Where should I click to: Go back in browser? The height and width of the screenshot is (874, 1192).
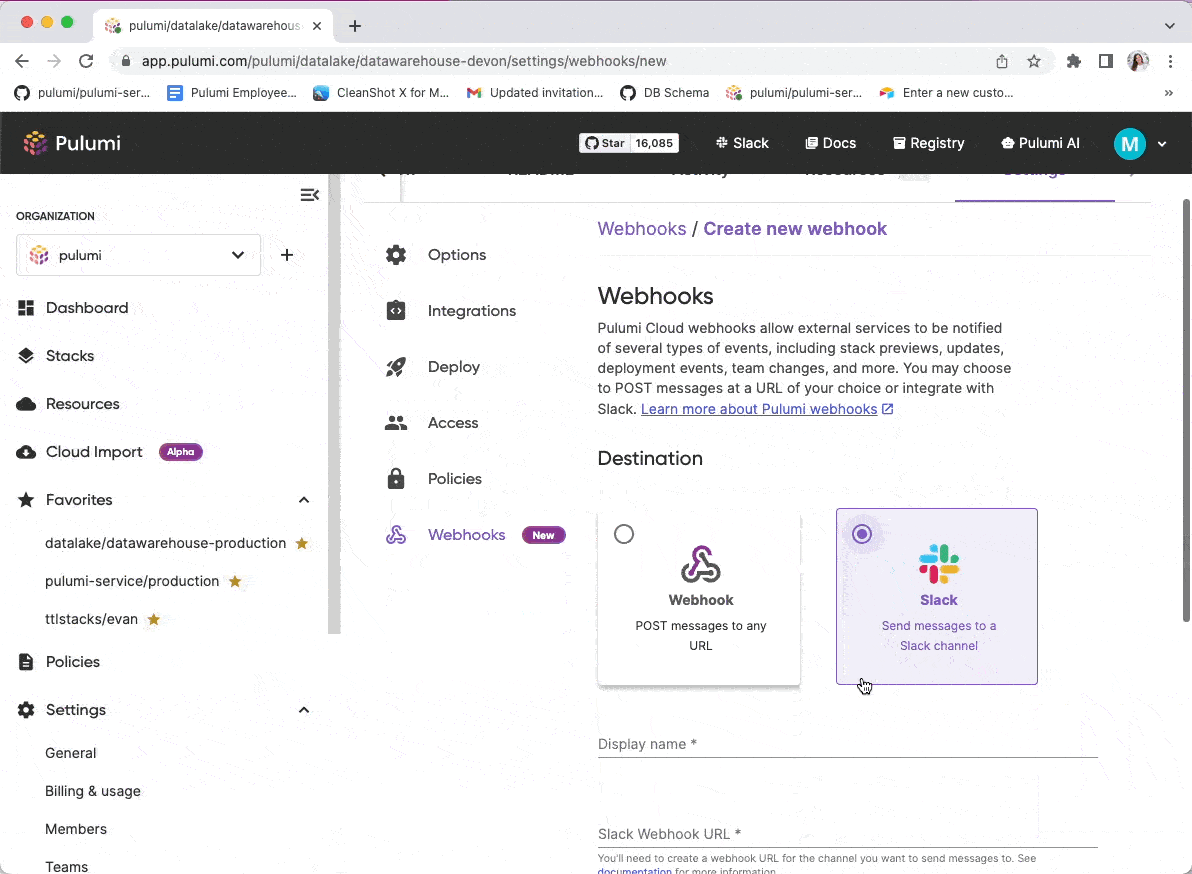coord(22,62)
